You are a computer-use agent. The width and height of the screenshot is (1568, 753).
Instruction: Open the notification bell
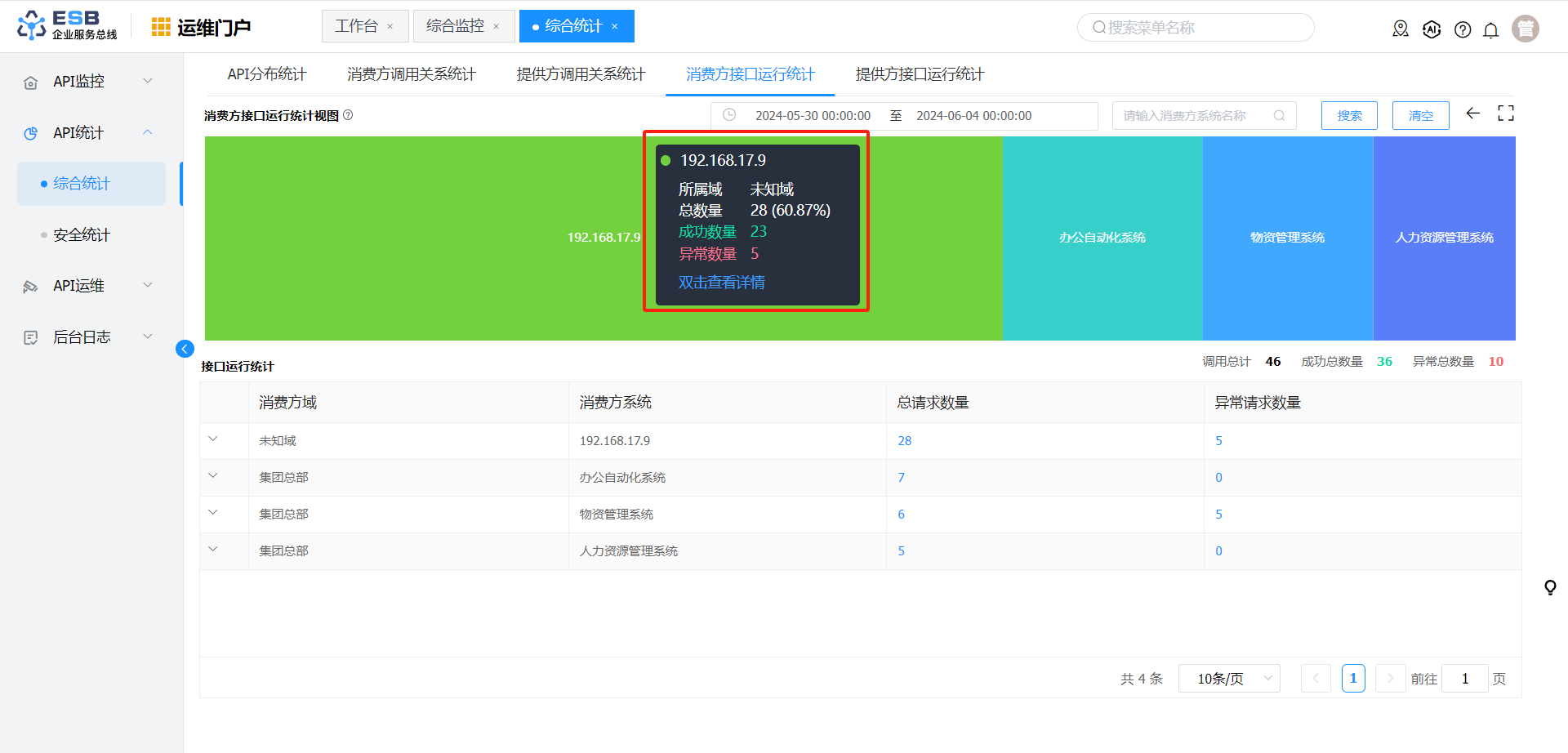1490,30
